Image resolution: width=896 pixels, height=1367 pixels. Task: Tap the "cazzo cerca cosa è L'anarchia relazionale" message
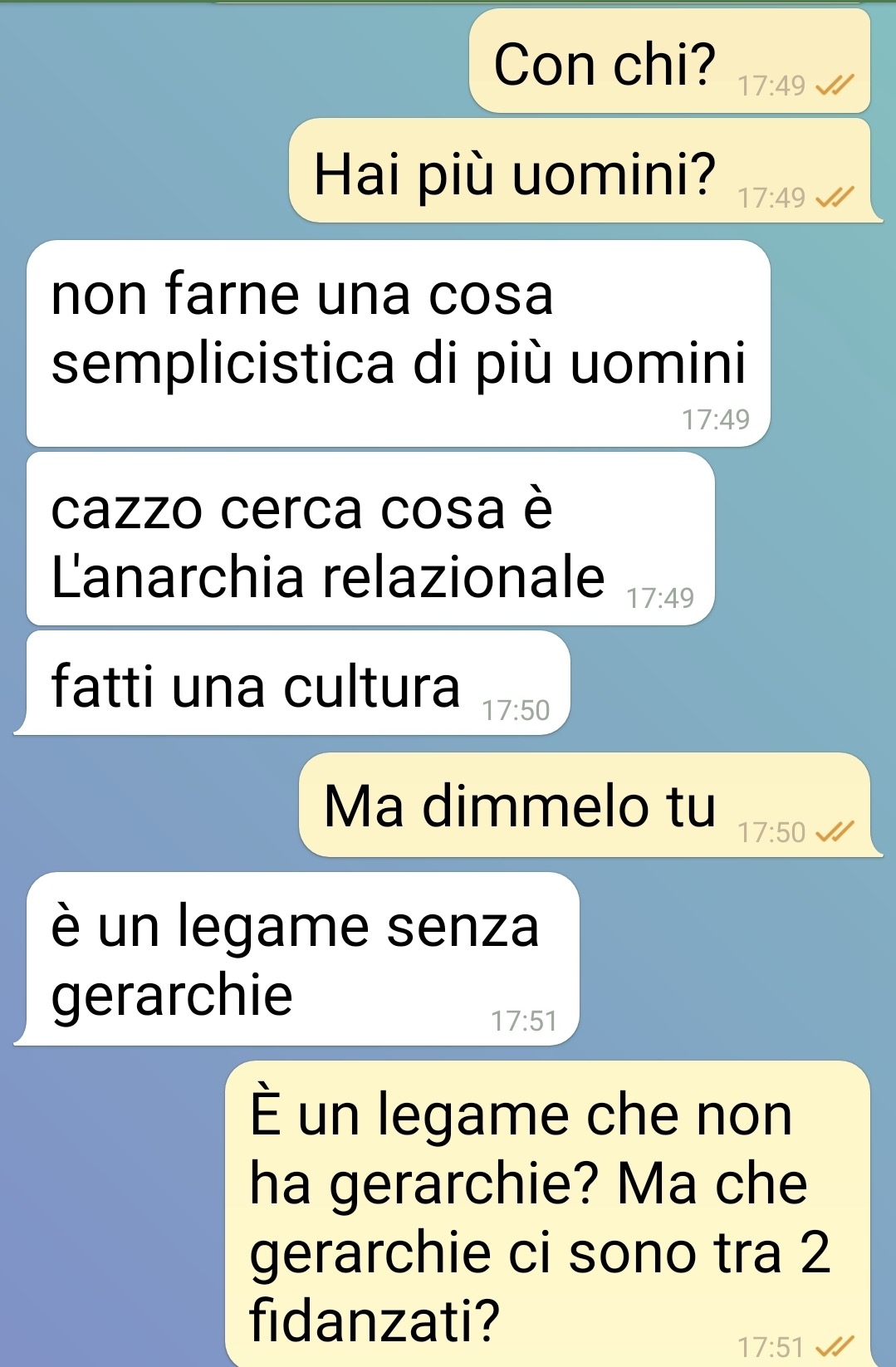[370, 538]
